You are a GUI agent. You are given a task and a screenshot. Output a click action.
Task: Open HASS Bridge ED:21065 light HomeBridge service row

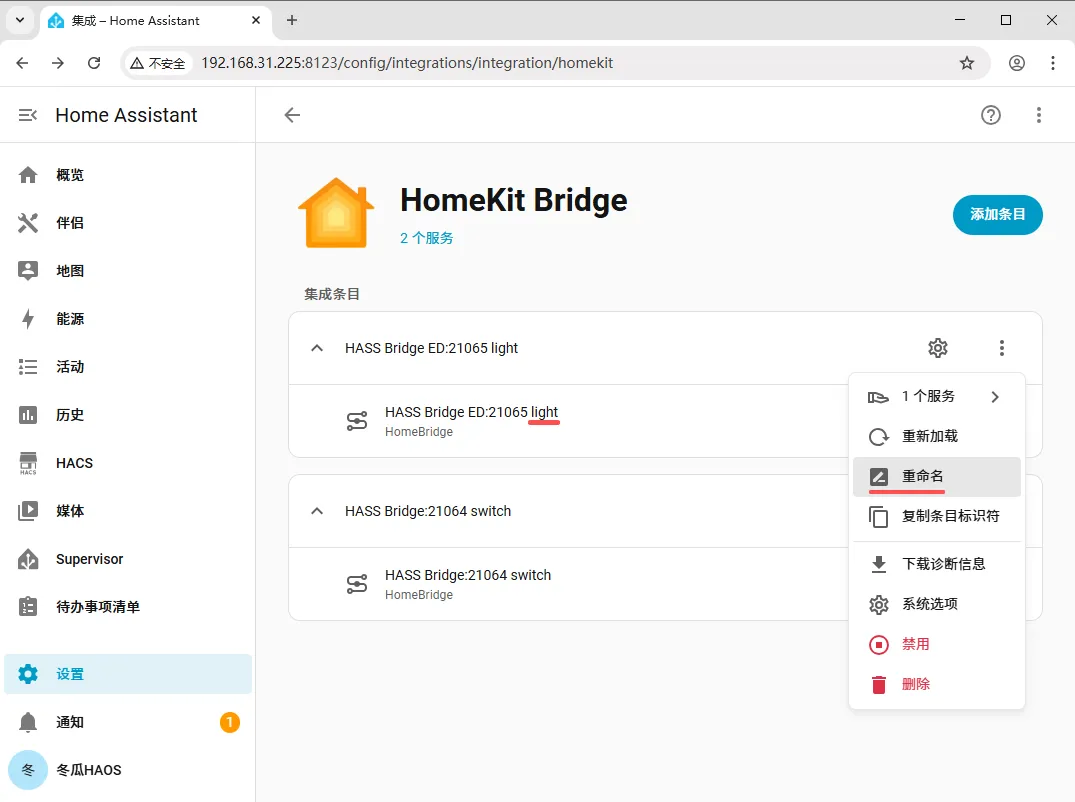tap(569, 421)
